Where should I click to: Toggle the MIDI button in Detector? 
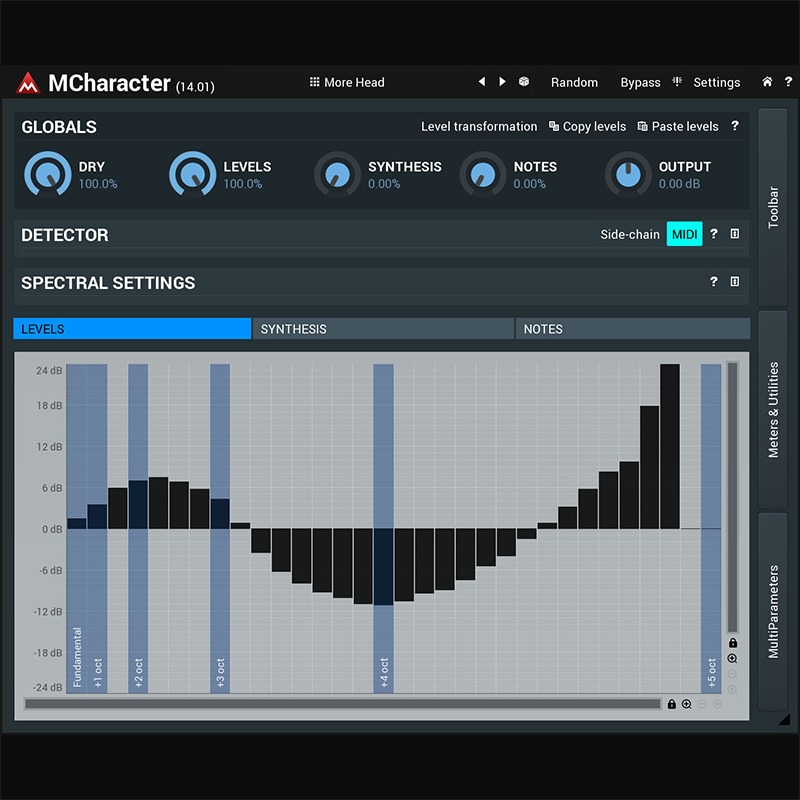[684, 234]
